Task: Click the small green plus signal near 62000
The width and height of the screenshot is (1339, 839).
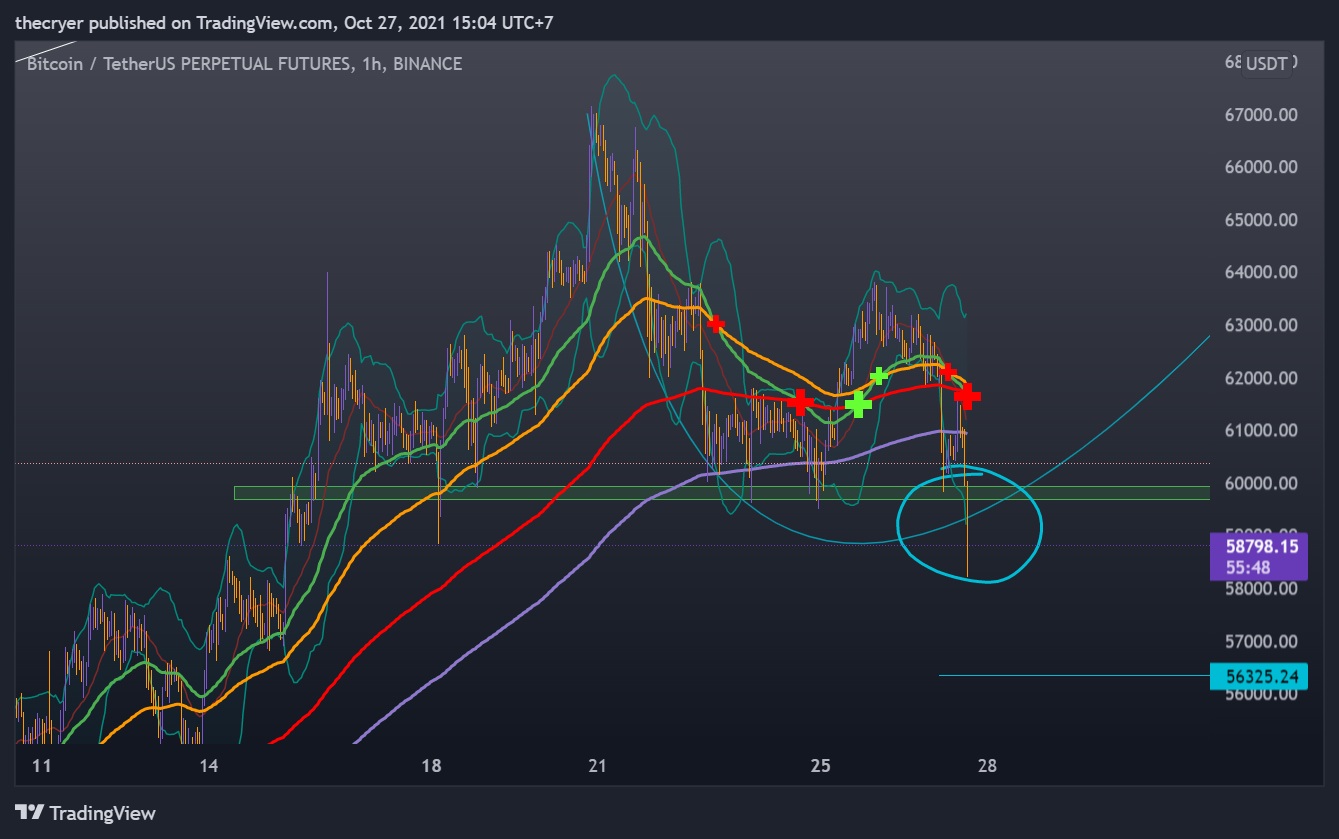Action: pos(878,376)
